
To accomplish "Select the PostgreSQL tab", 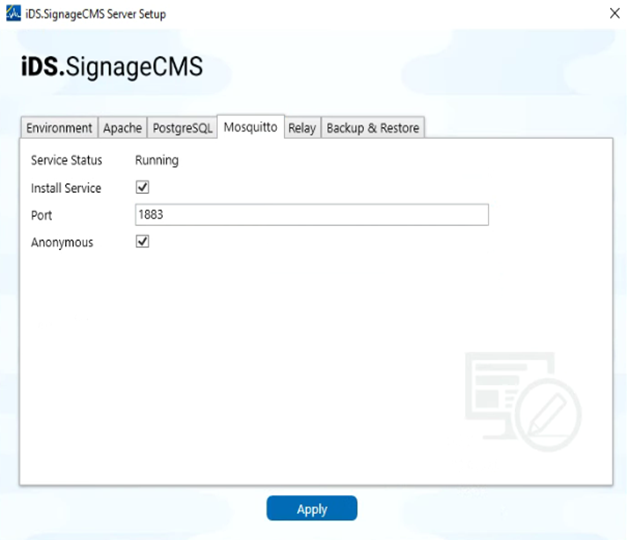I will tap(182, 128).
